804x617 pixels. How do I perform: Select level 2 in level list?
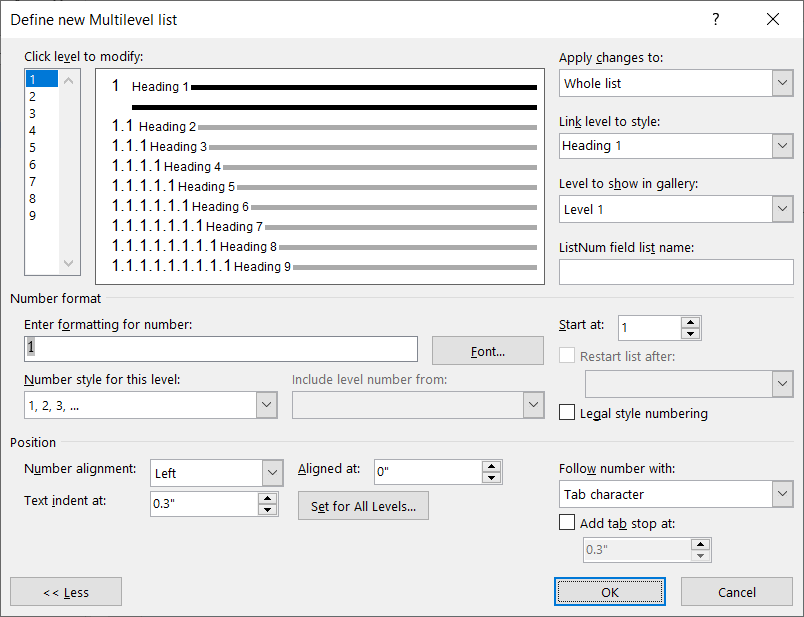click(x=42, y=96)
